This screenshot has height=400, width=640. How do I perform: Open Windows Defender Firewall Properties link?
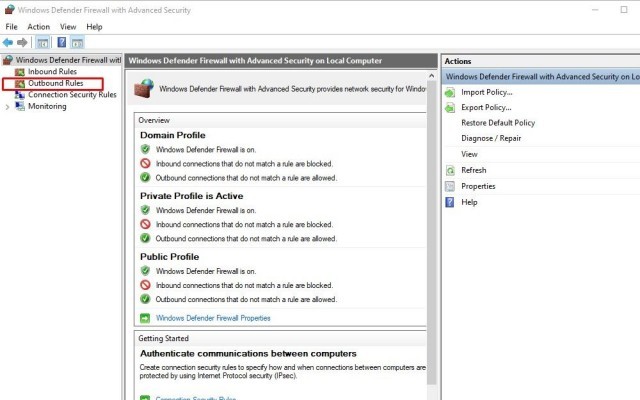(x=213, y=318)
